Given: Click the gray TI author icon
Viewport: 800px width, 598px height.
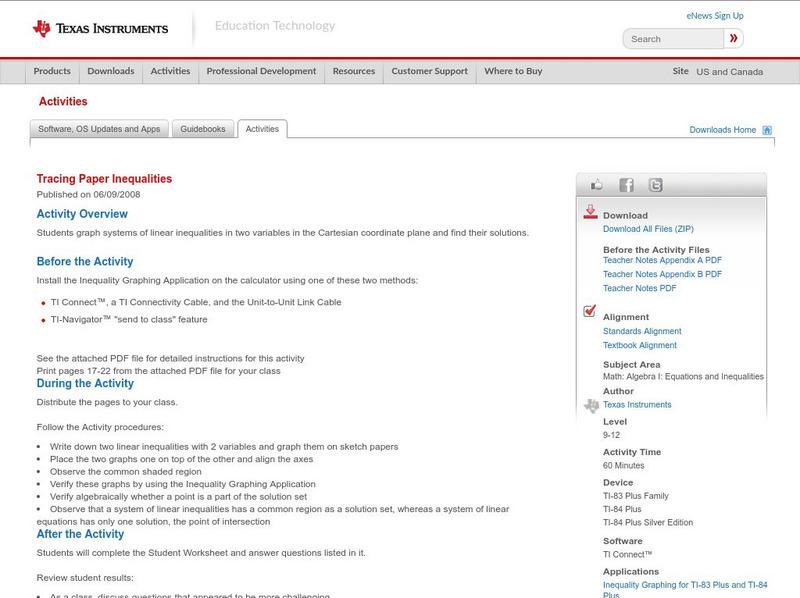Looking at the screenshot, I should (591, 406).
